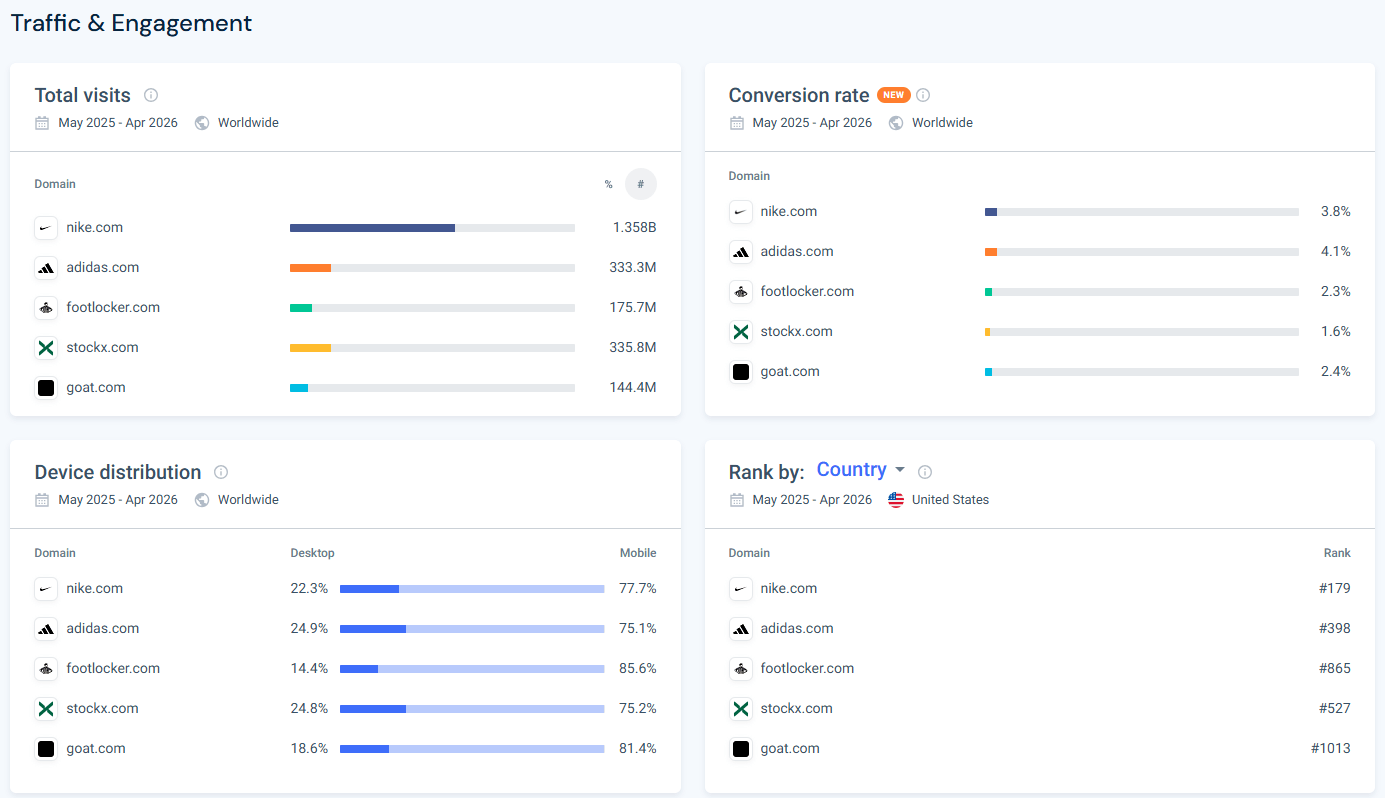Click the 24.8% desktop share value
This screenshot has width=1385, height=798.
(310, 709)
